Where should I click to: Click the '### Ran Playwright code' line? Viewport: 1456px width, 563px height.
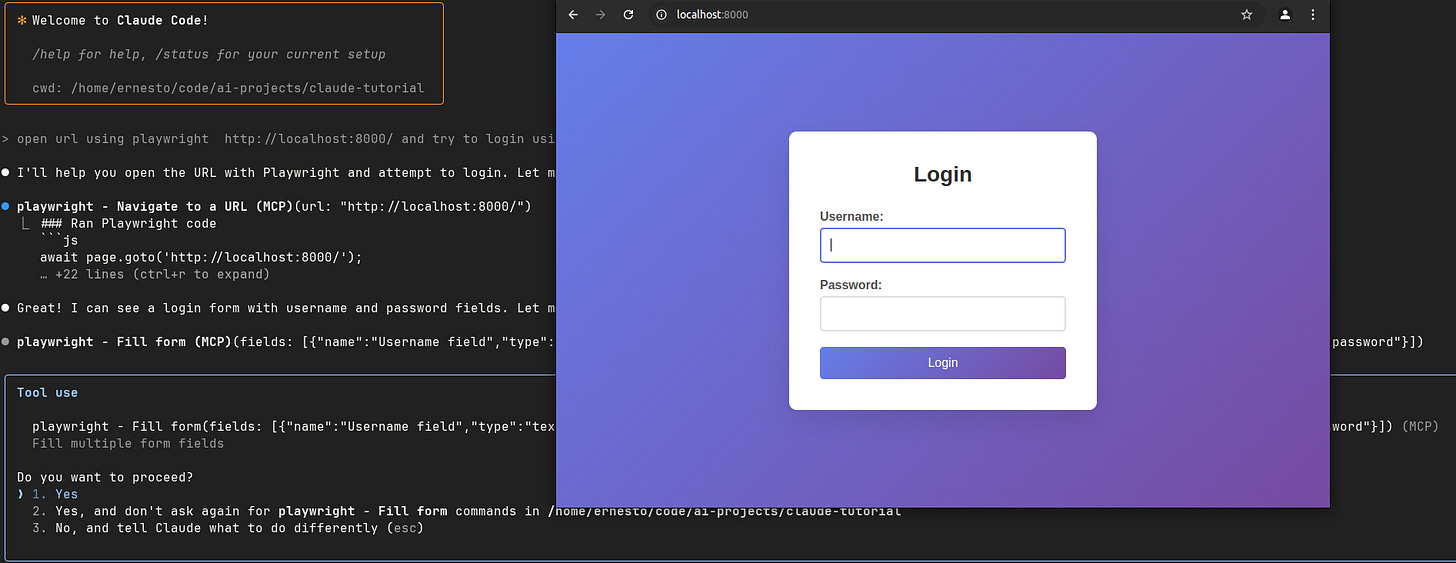coord(128,223)
